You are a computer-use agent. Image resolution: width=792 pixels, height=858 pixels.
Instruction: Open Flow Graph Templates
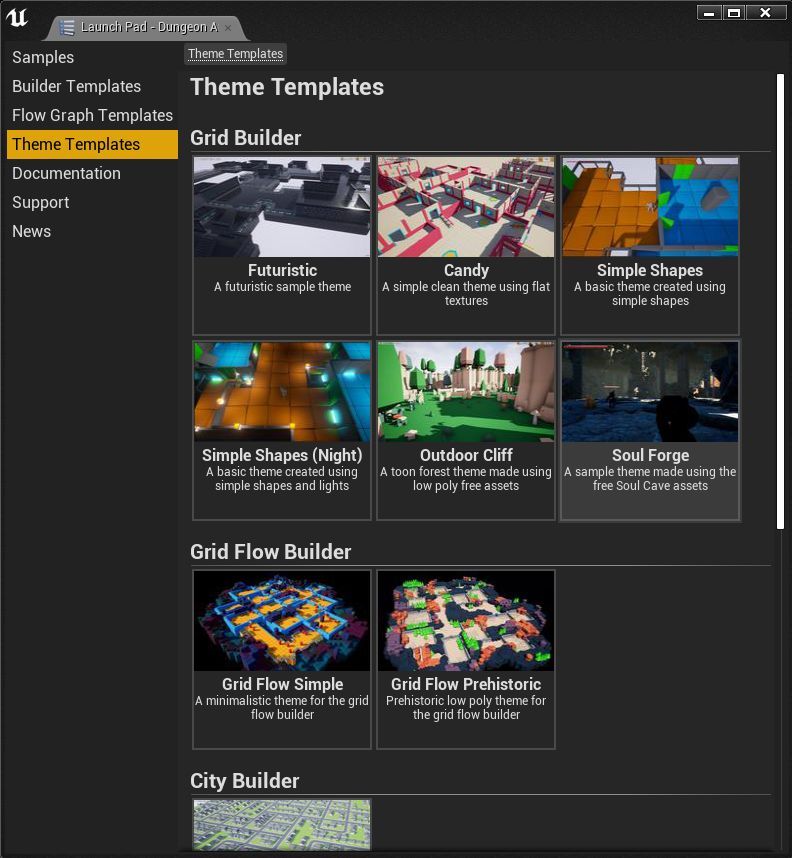pos(93,115)
